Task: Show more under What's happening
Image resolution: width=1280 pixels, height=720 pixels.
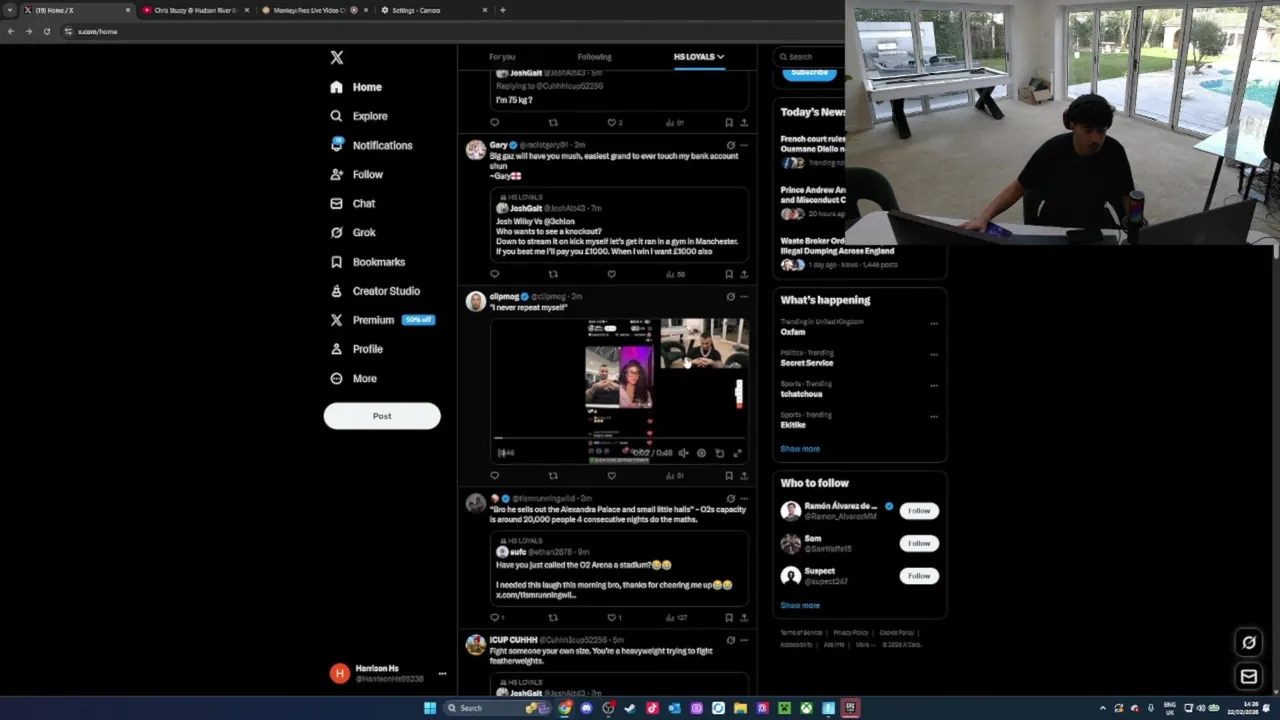Action: [x=800, y=449]
